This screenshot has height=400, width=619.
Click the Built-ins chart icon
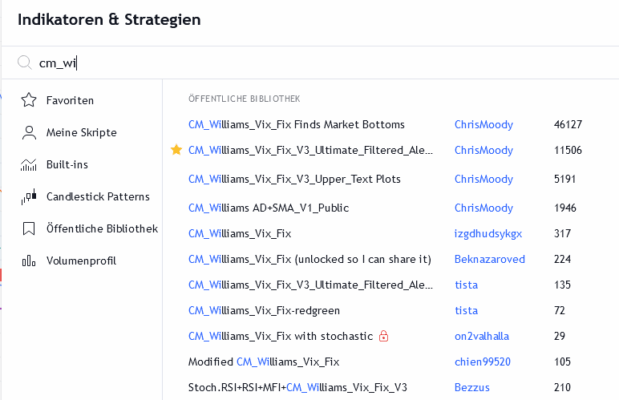[x=26, y=164]
